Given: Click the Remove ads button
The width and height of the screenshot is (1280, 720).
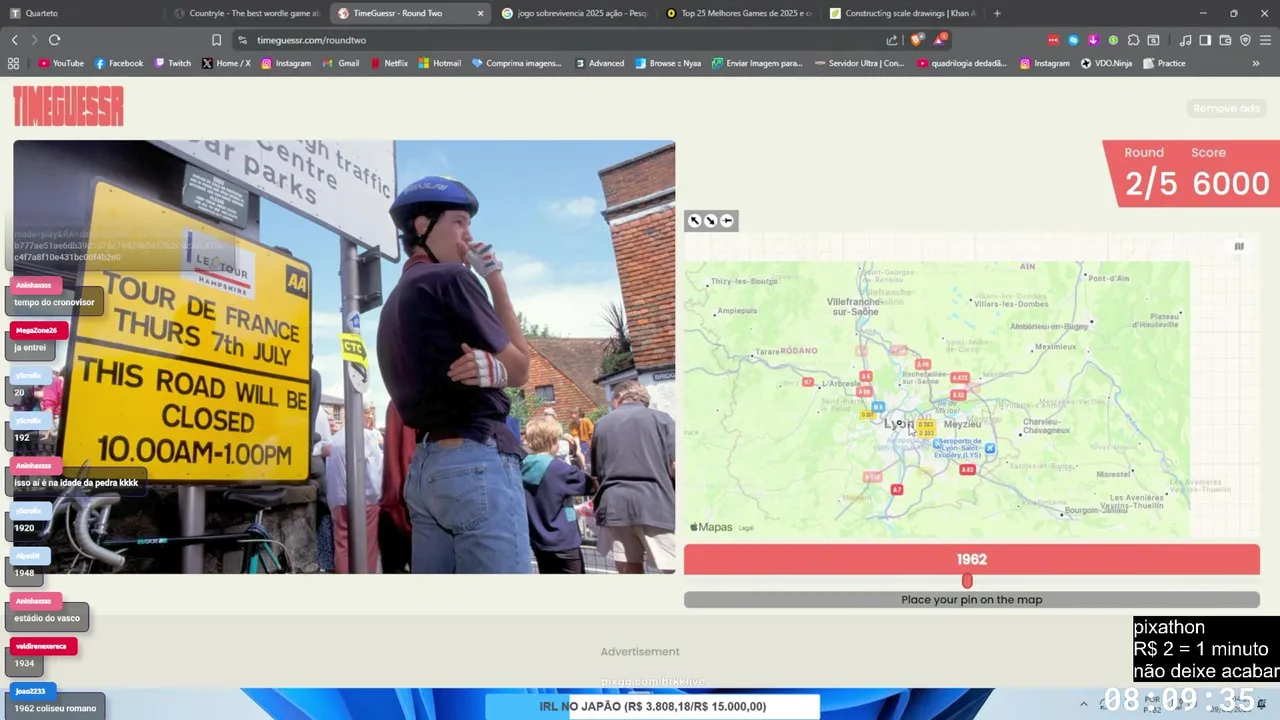Looking at the screenshot, I should coord(1225,108).
